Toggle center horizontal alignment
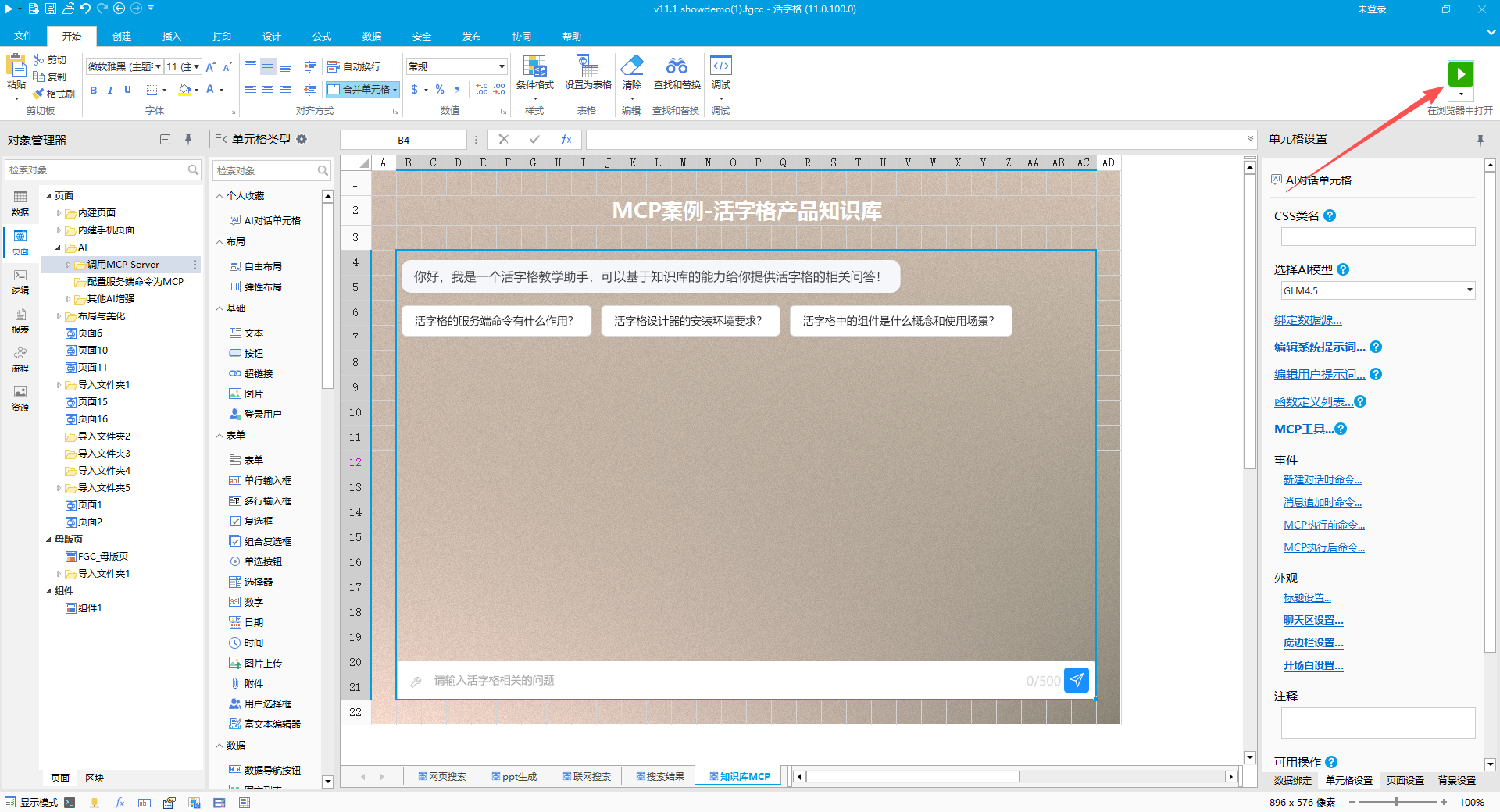 click(x=268, y=90)
